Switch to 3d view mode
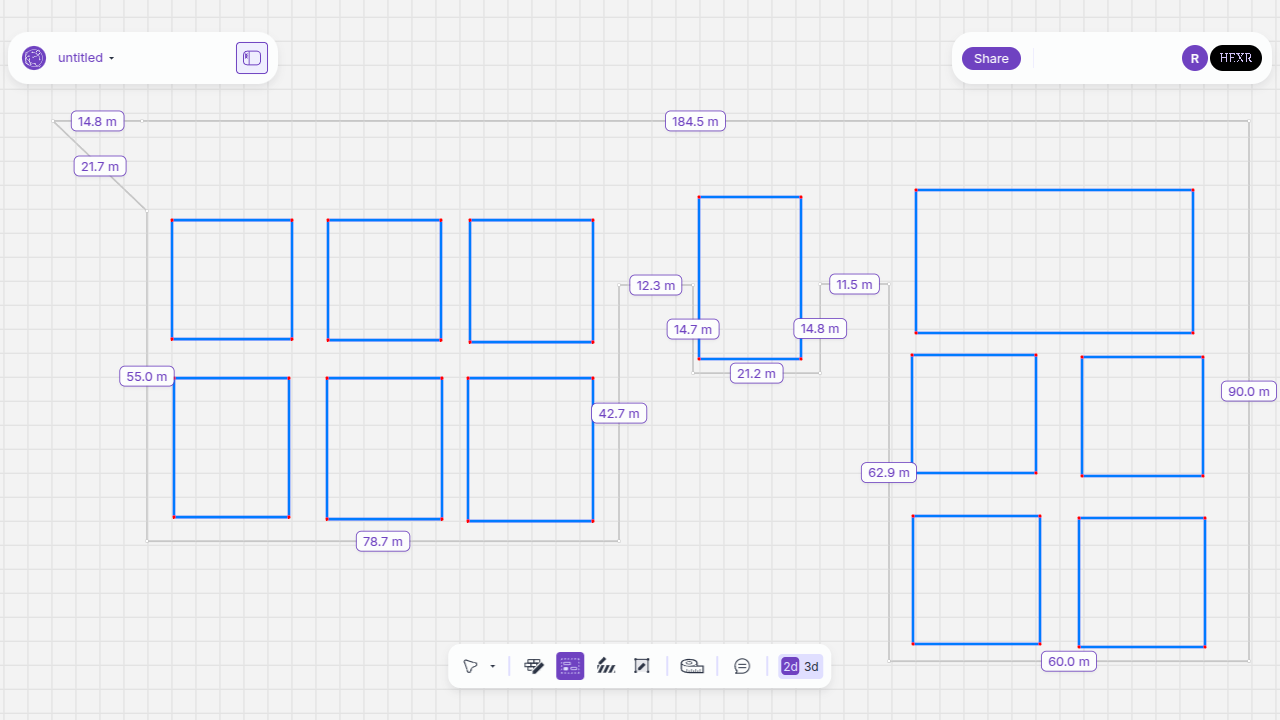 click(812, 667)
